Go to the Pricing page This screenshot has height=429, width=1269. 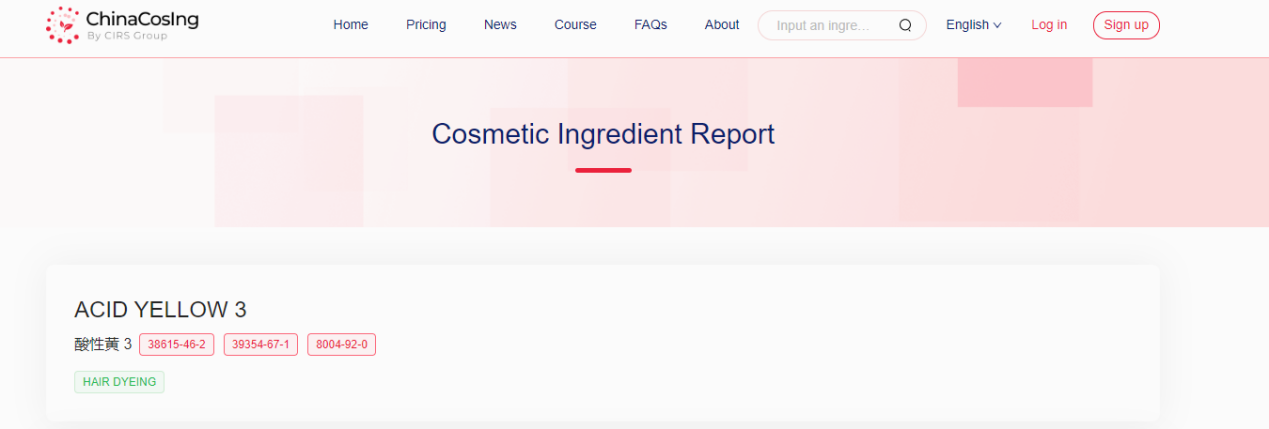coord(426,25)
